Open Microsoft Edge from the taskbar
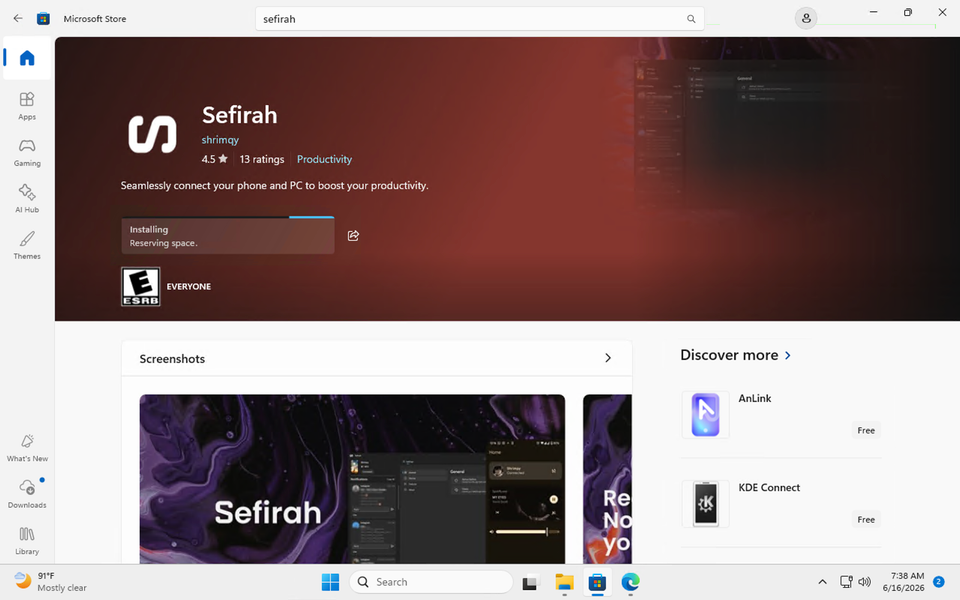 (x=630, y=582)
